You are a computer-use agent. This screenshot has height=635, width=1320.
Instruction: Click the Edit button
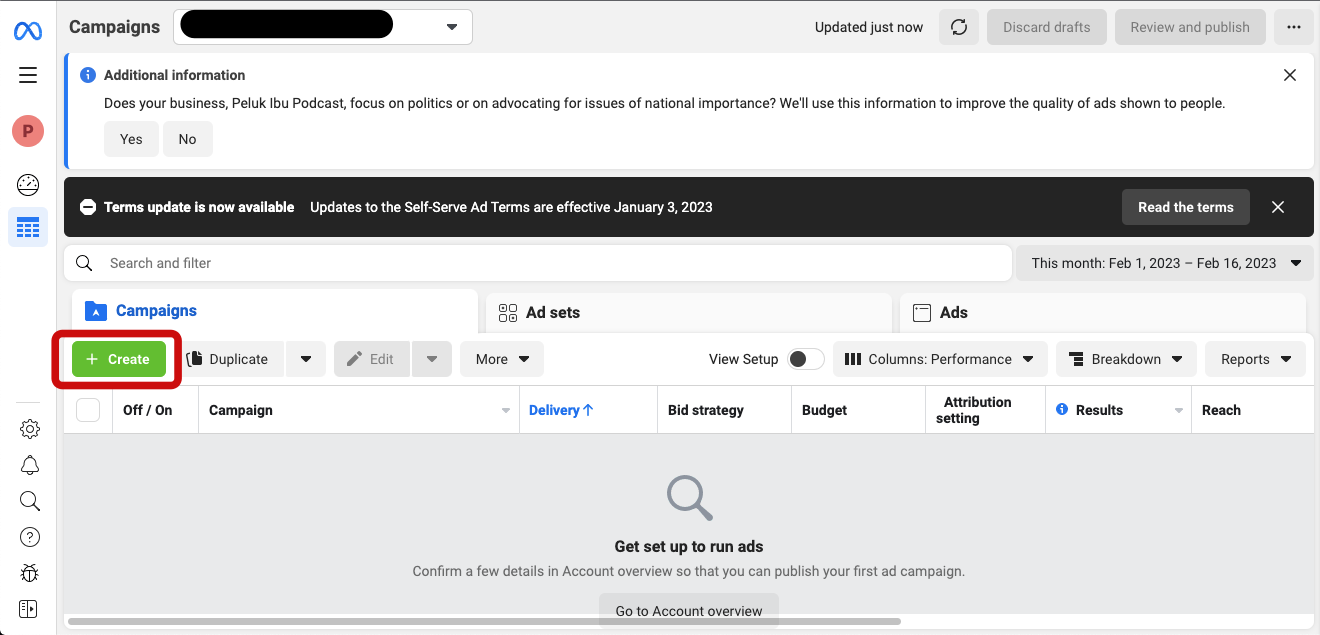point(372,359)
